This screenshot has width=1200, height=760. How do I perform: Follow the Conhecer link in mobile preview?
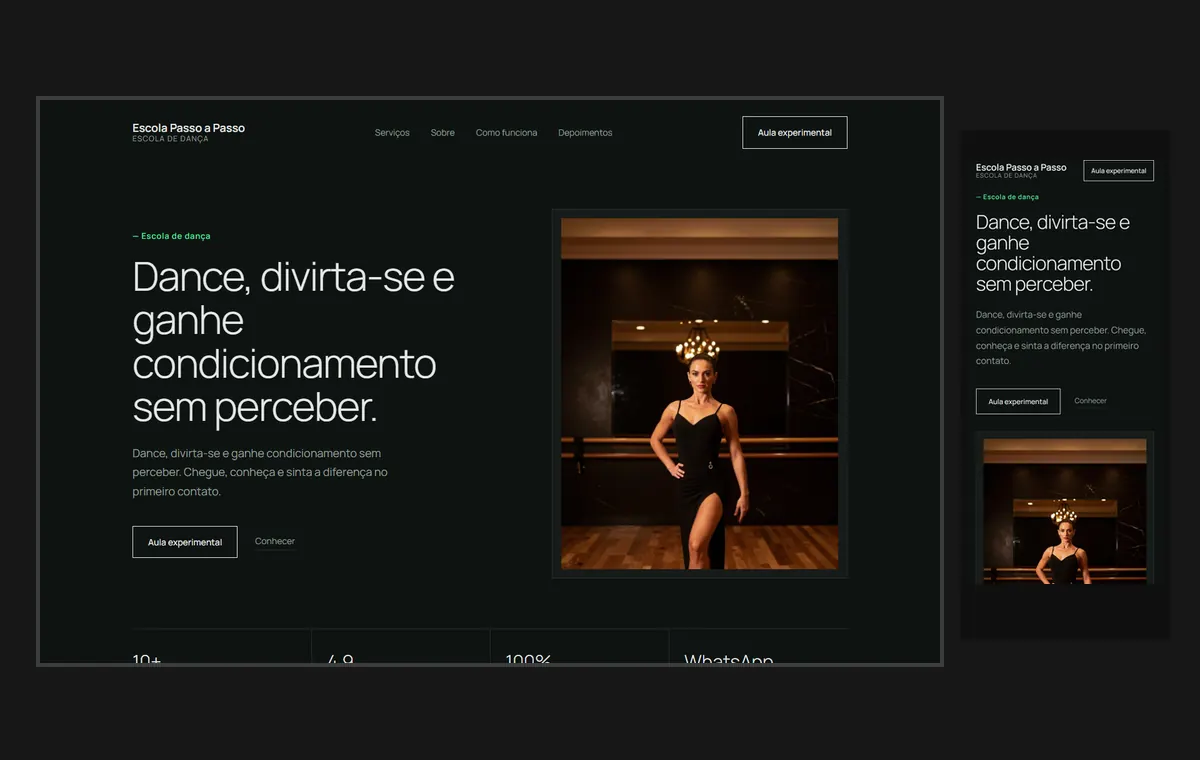(1091, 401)
